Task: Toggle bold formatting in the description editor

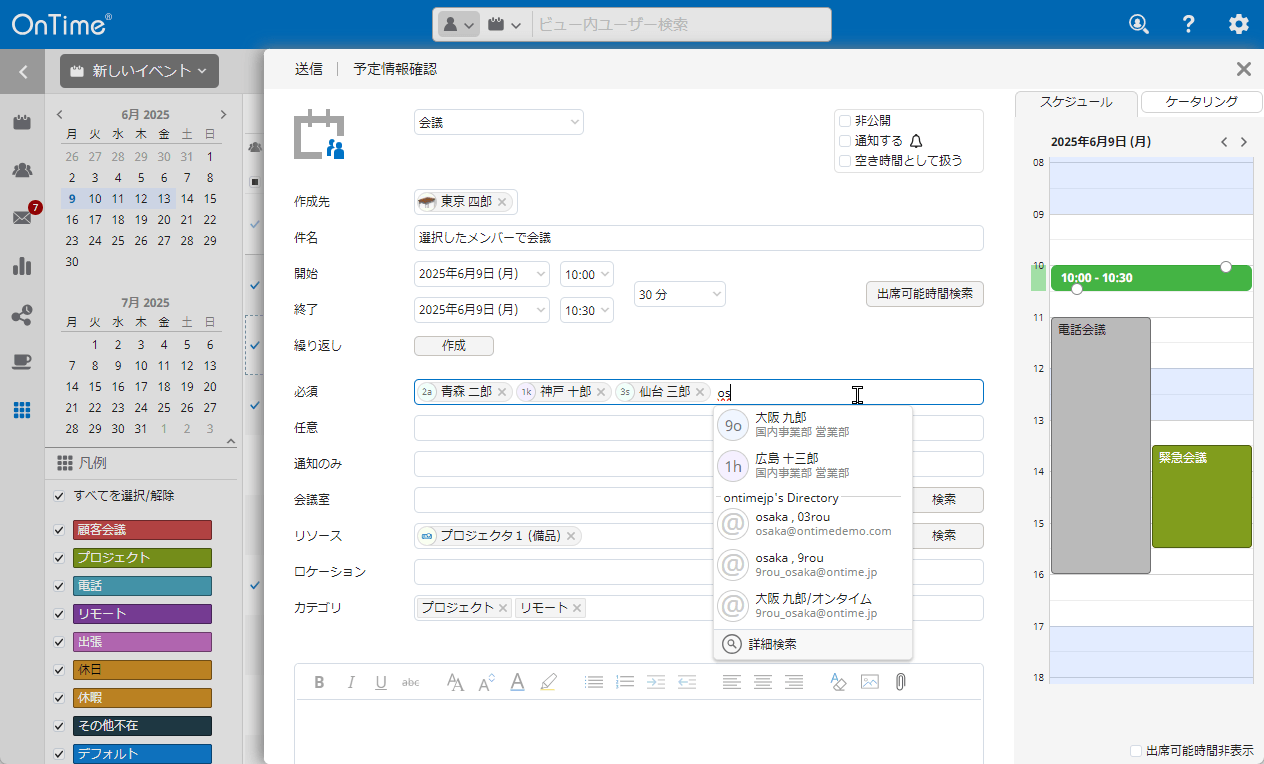Action: [319, 682]
